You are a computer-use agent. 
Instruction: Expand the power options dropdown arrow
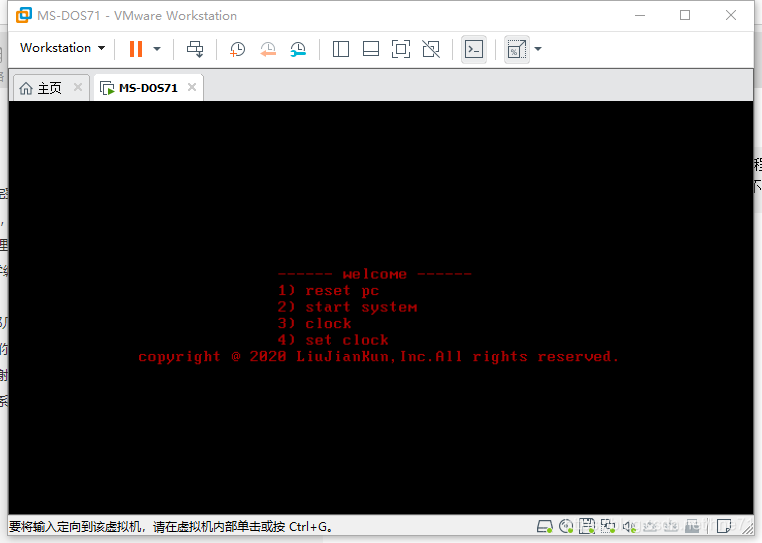click(x=157, y=49)
